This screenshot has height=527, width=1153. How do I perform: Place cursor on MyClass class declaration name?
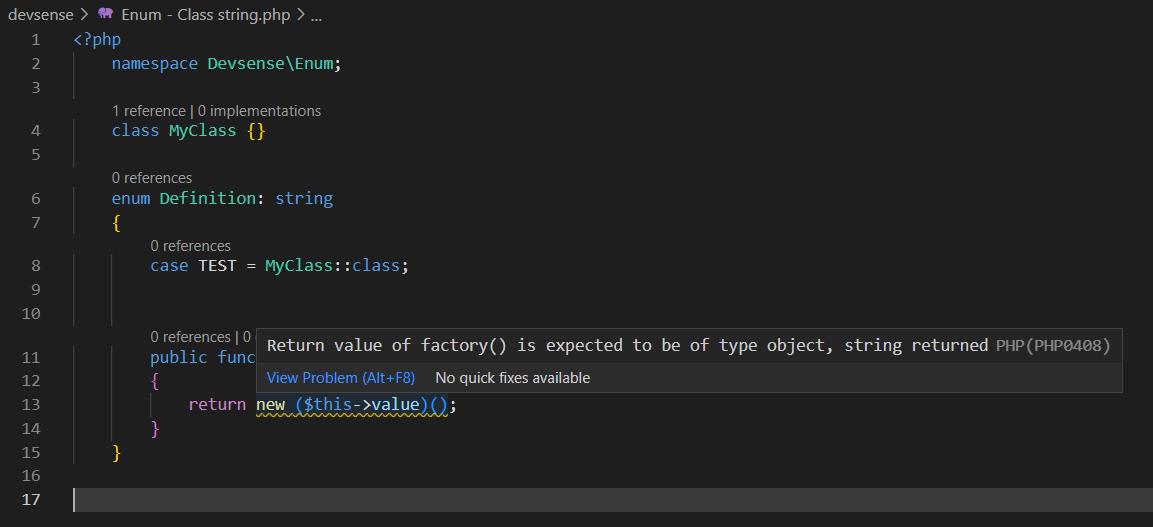pos(202,131)
